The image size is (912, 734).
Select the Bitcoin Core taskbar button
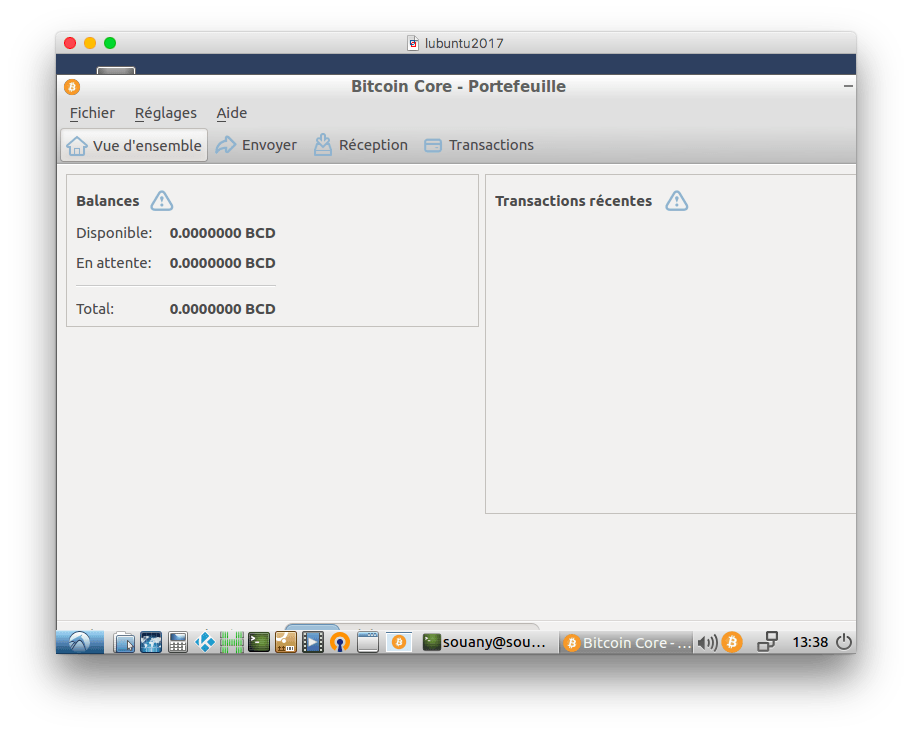[627, 642]
